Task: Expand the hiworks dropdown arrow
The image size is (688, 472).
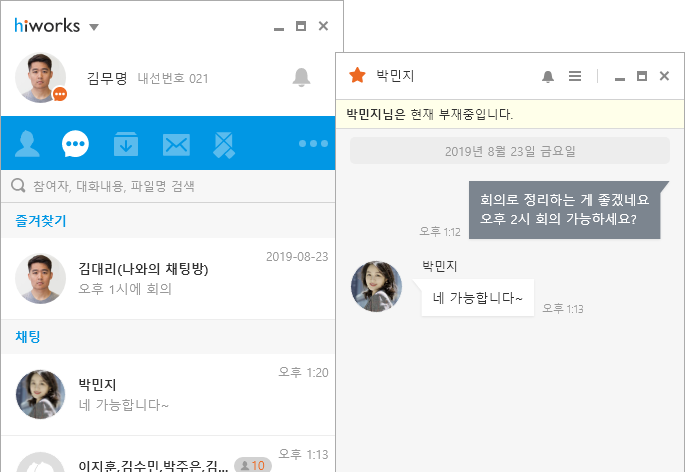Action: (94, 27)
